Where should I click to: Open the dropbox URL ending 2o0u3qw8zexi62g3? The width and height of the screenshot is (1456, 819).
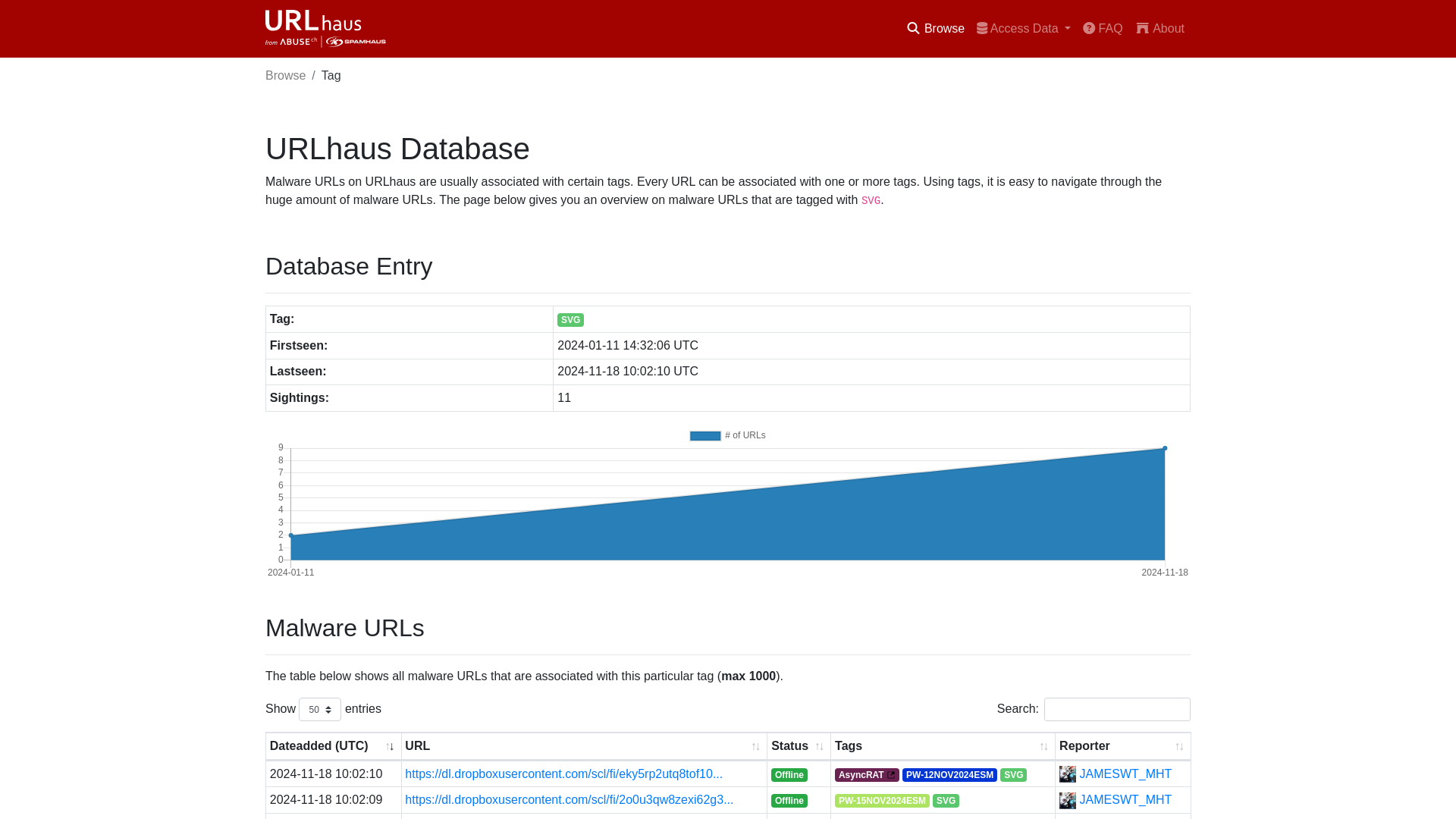569,800
